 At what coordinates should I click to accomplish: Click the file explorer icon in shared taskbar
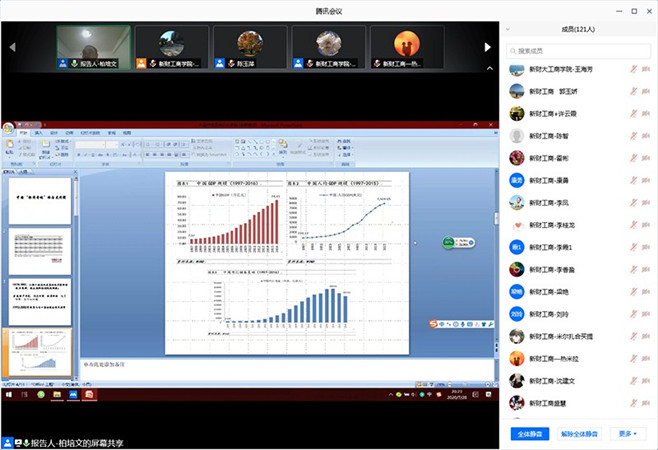click(x=57, y=395)
